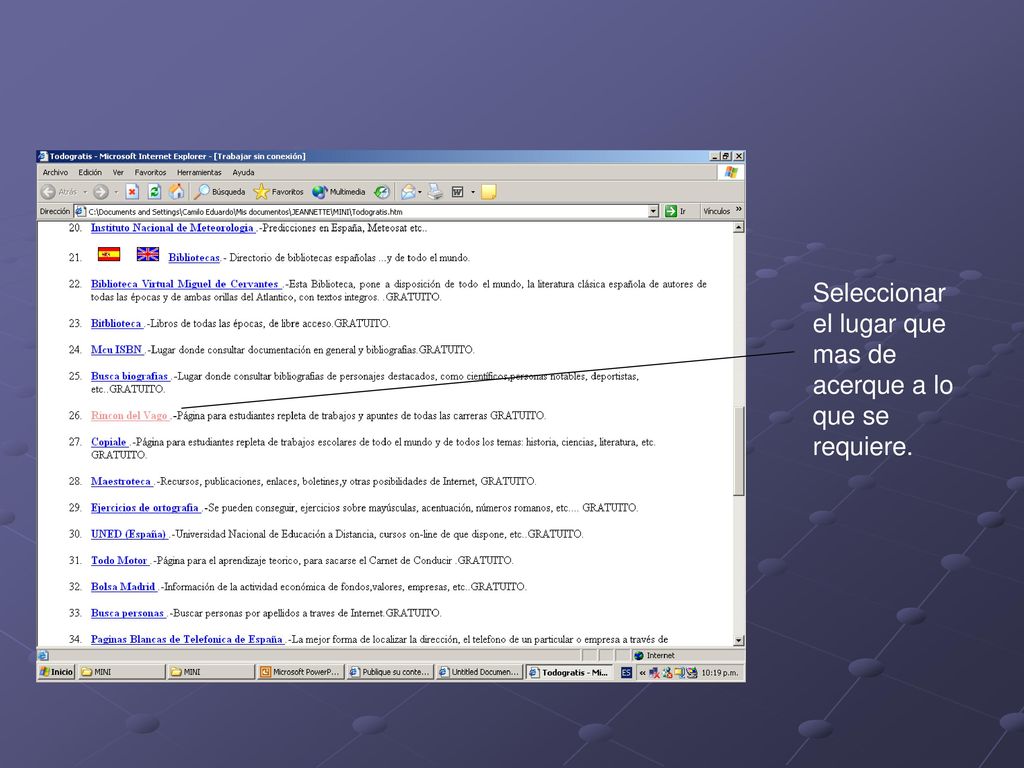The height and width of the screenshot is (768, 1024).
Task: Open the Mail button dropdown arrow
Action: (420, 192)
